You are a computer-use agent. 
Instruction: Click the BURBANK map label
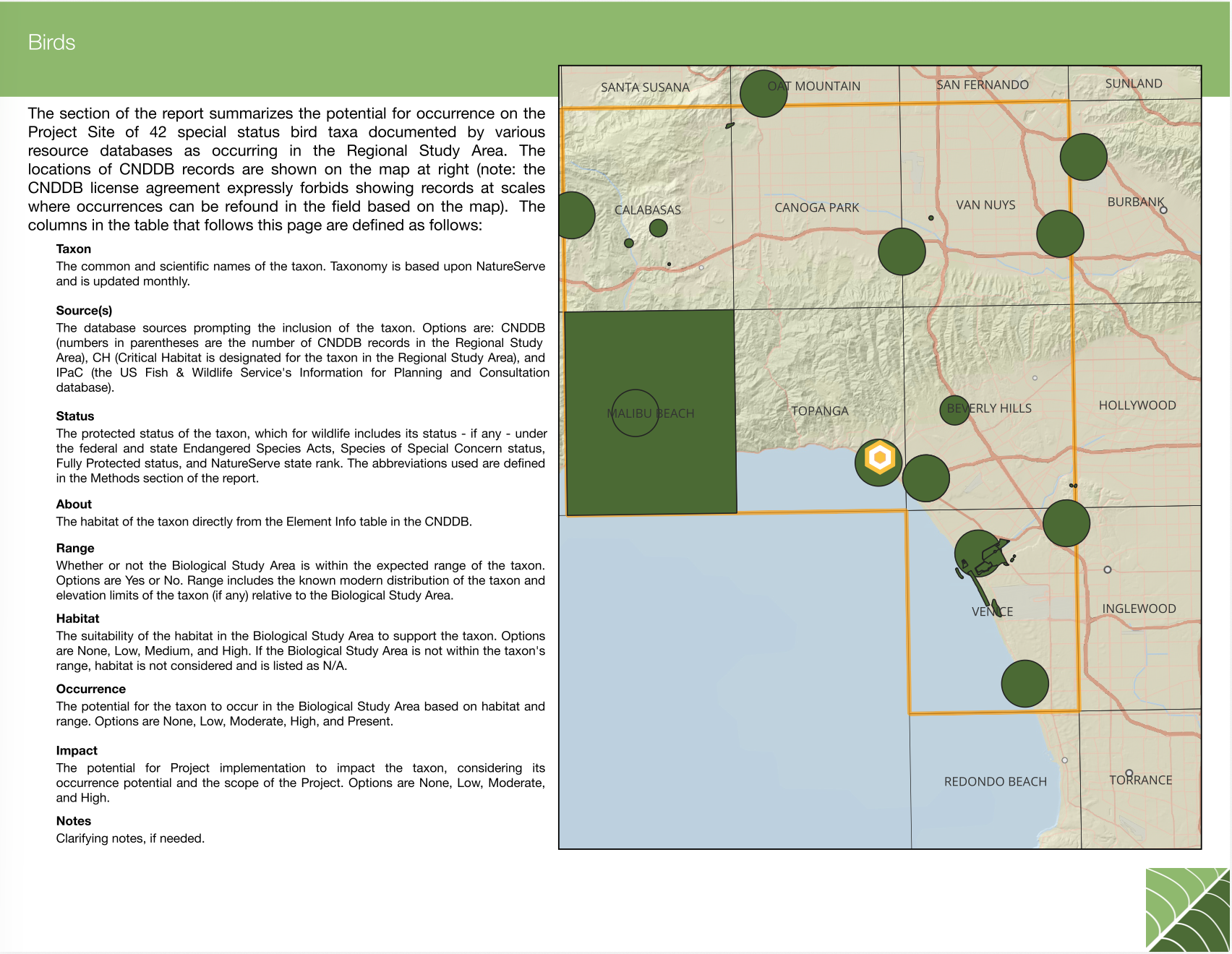[x=1136, y=202]
